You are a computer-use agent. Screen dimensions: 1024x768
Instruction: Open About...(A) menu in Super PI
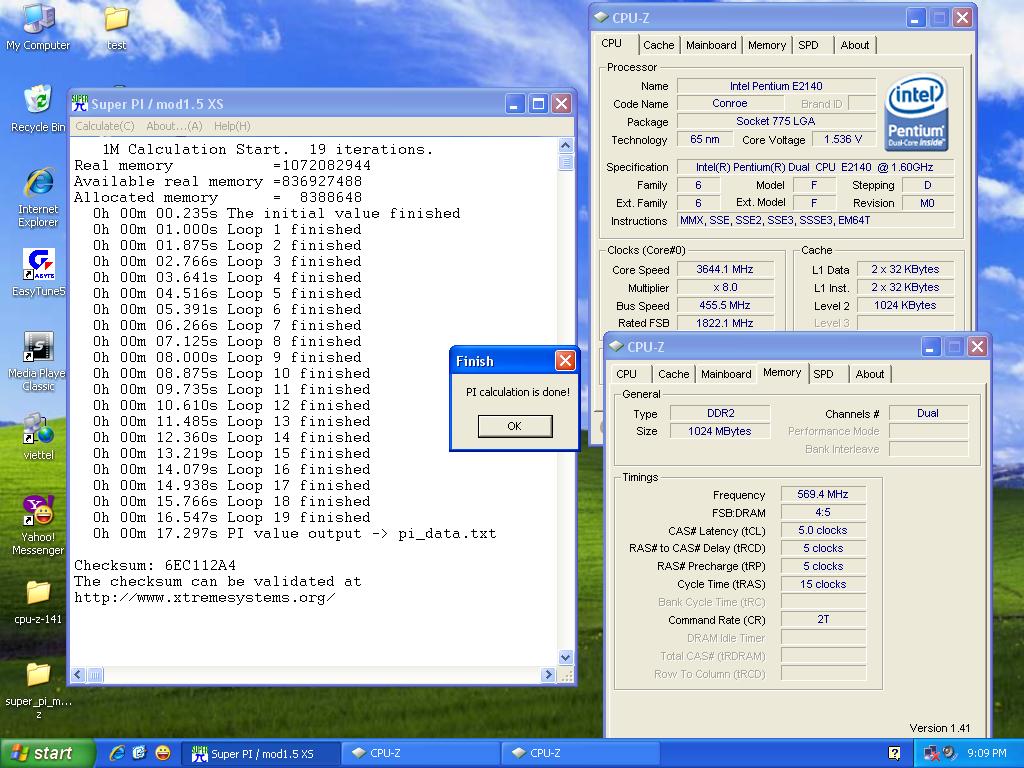pyautogui.click(x=174, y=126)
